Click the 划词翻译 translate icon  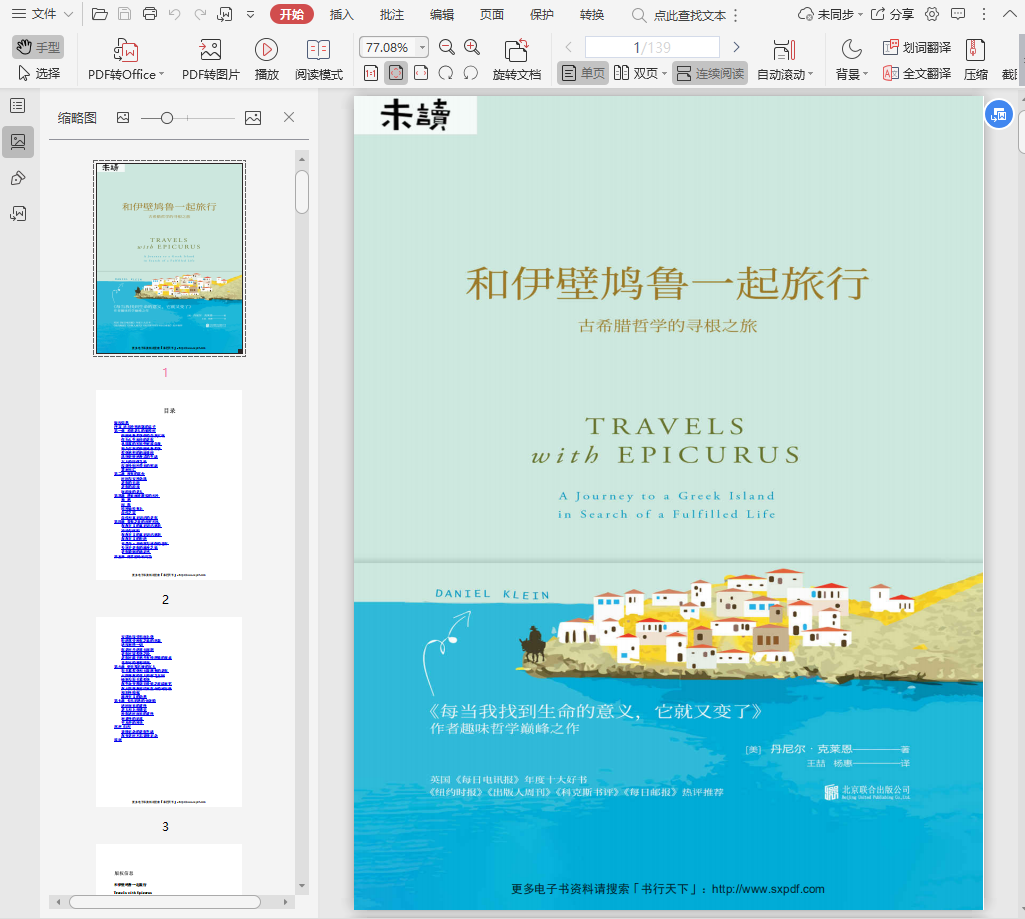click(916, 47)
